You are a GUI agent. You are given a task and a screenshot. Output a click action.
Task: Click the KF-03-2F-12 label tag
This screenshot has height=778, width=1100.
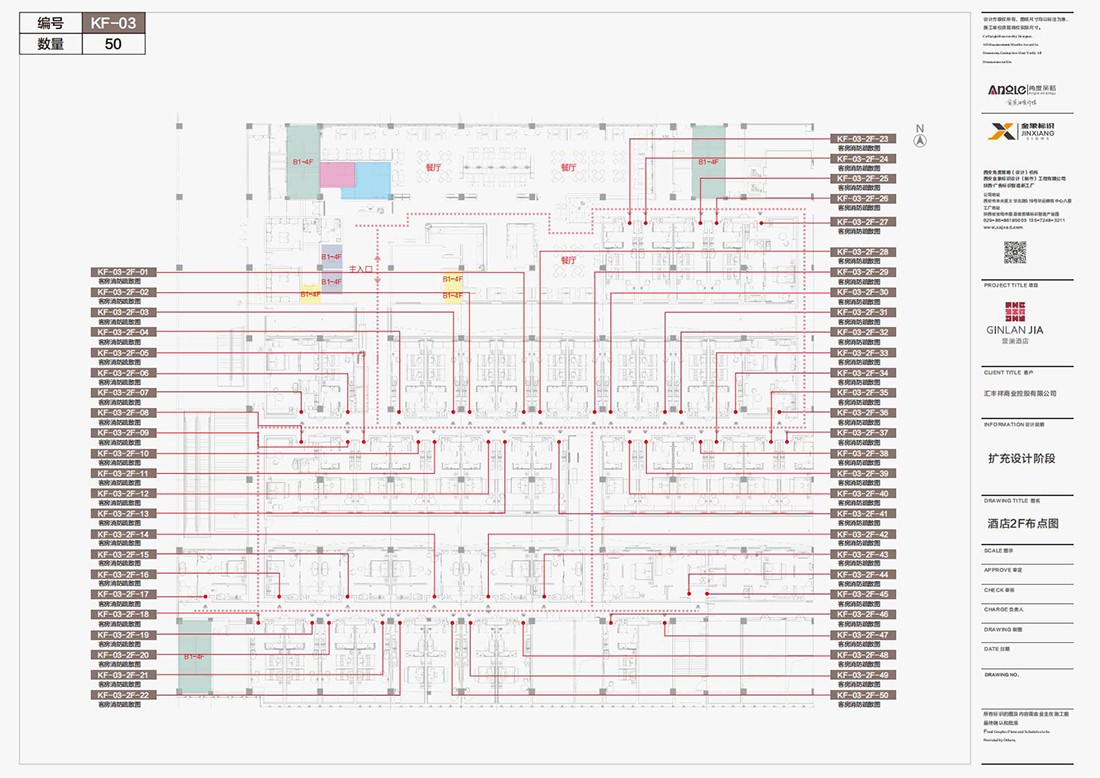click(123, 494)
